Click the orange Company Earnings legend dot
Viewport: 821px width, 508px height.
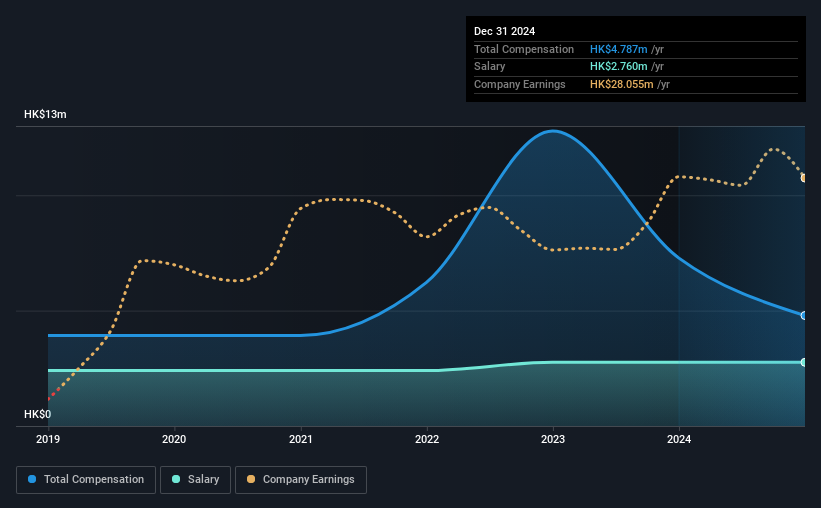(x=251, y=479)
